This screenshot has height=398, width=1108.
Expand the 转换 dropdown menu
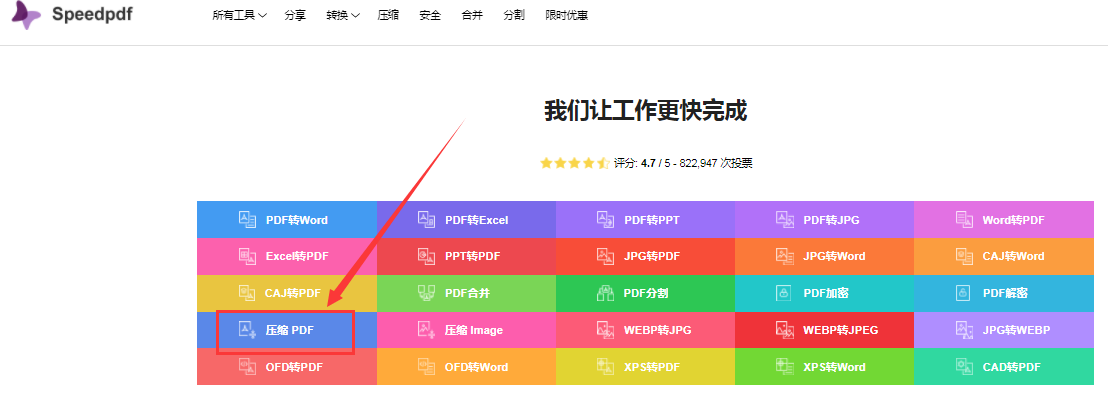tap(343, 15)
